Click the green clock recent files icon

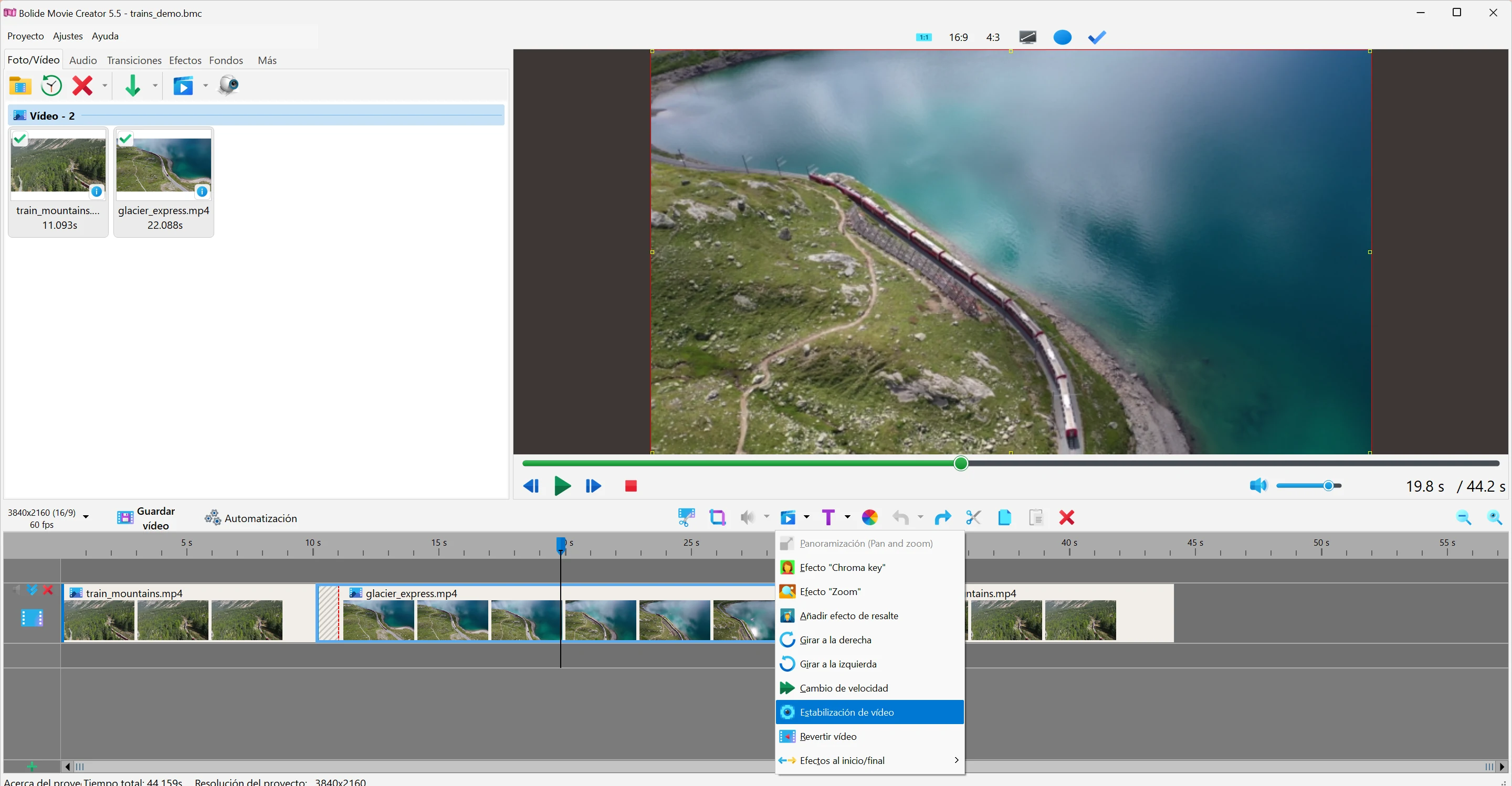[x=51, y=86]
